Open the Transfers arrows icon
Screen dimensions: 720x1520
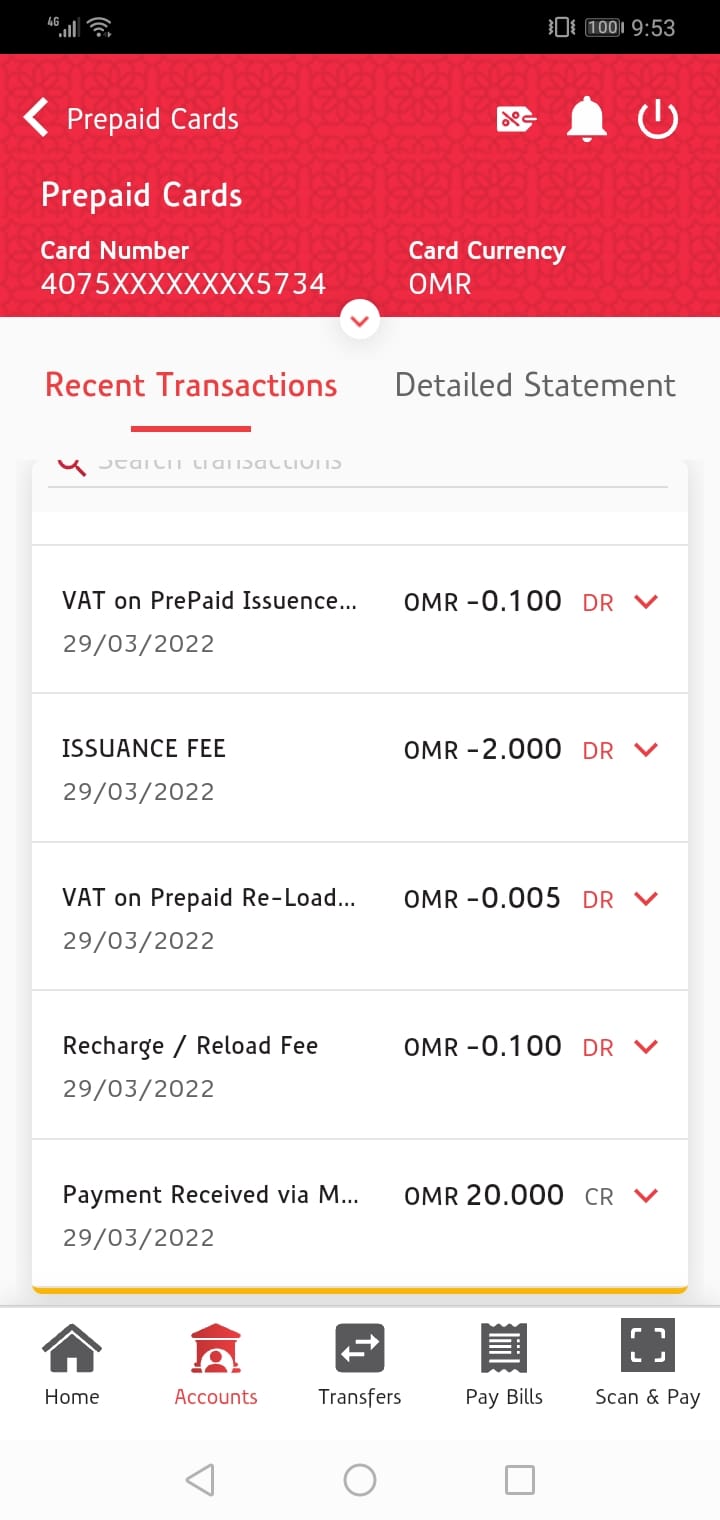coord(360,1364)
